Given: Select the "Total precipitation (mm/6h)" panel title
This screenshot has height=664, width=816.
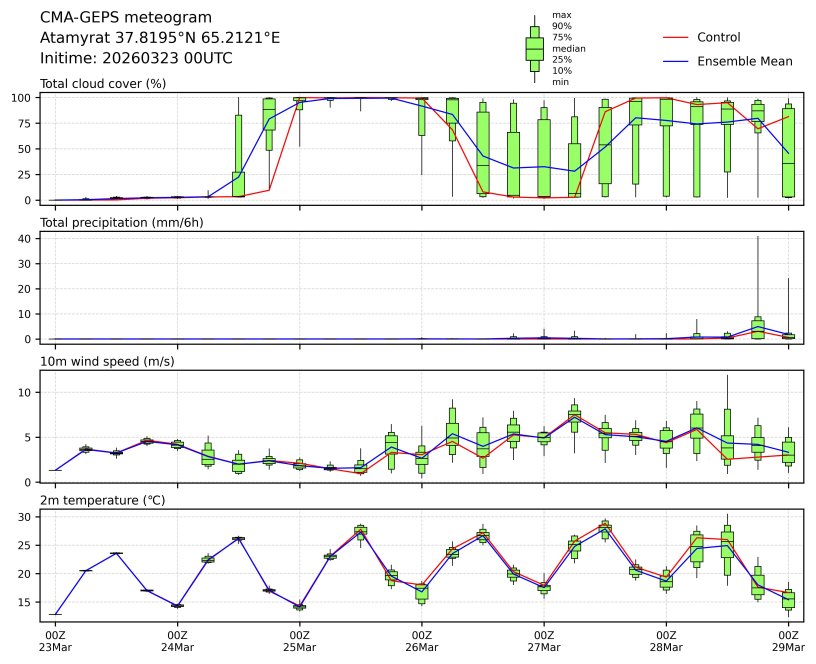Looking at the screenshot, I should (121, 222).
